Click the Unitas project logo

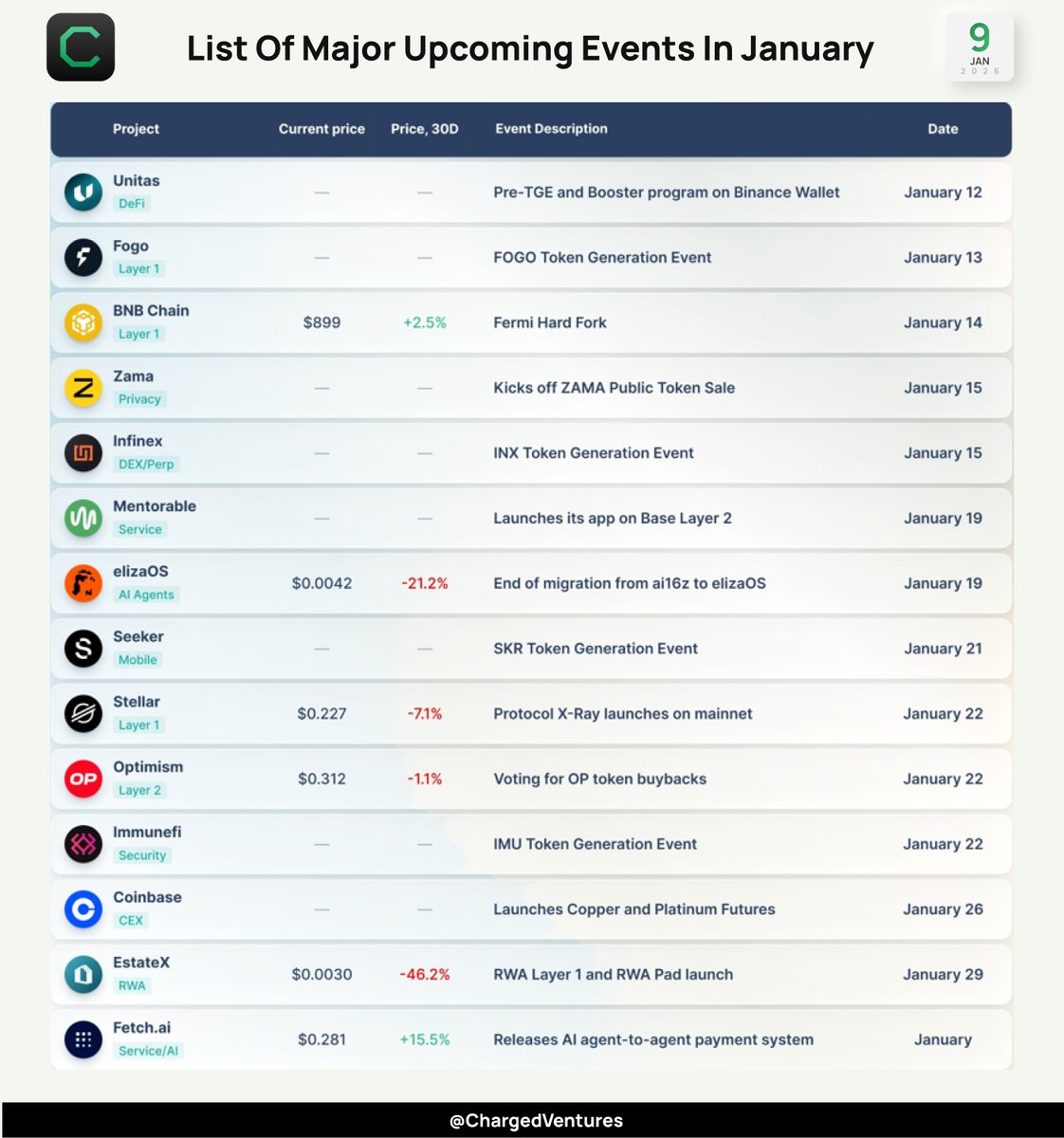tap(83, 193)
